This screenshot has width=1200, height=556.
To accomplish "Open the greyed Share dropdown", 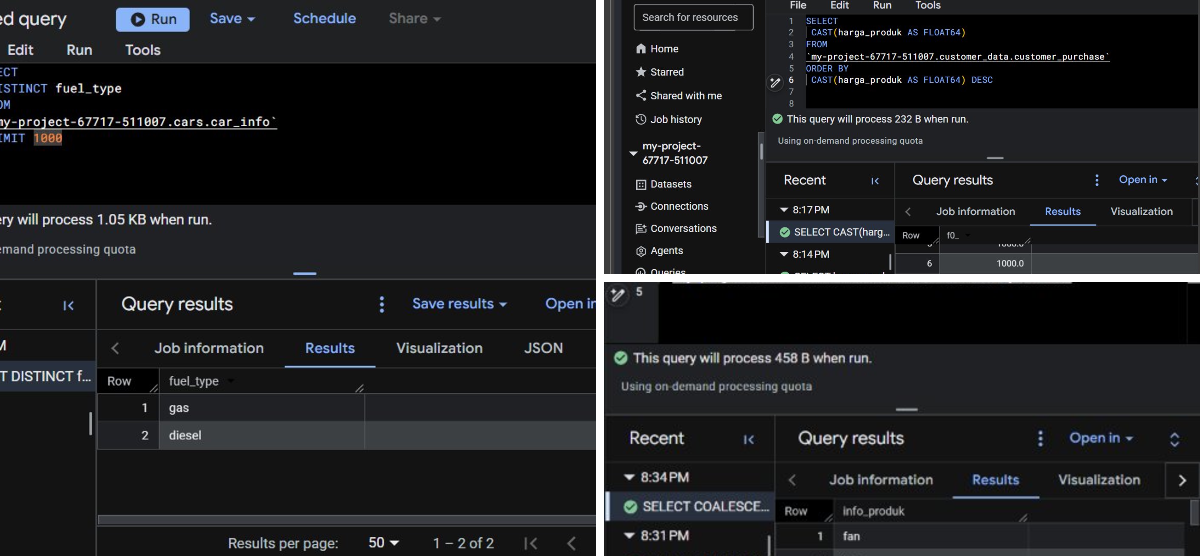I will (414, 19).
